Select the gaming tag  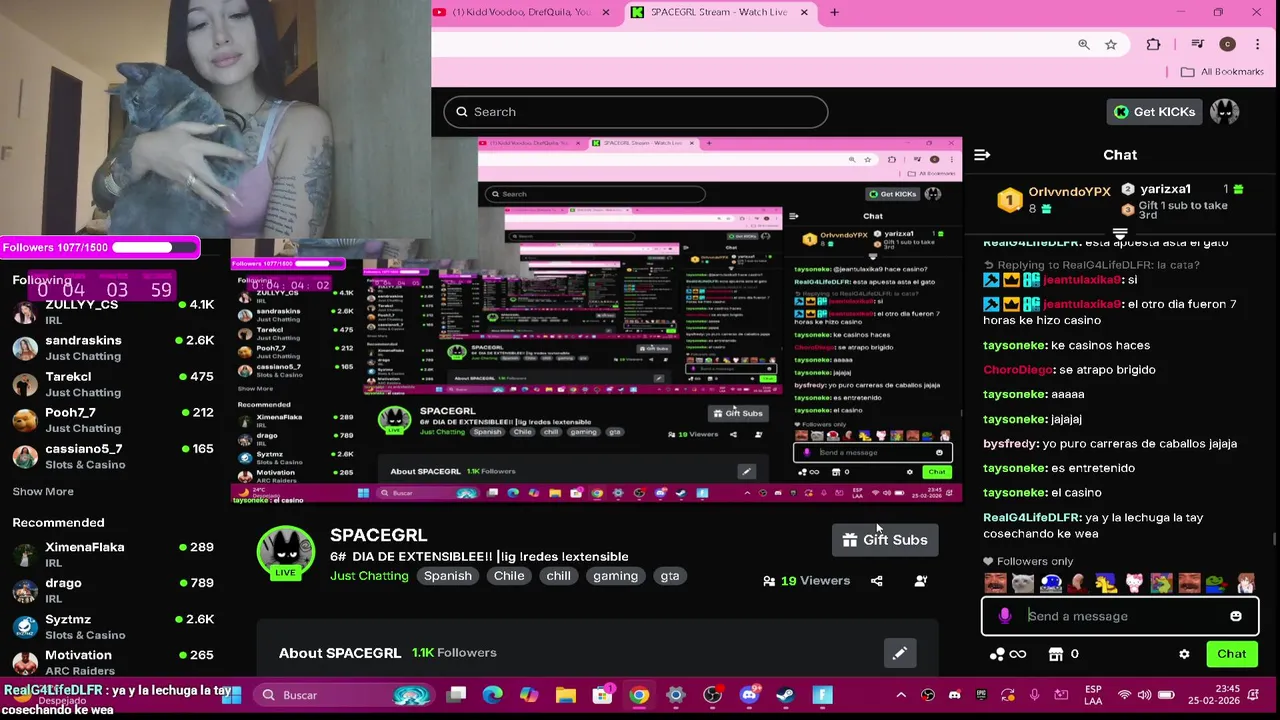click(615, 576)
